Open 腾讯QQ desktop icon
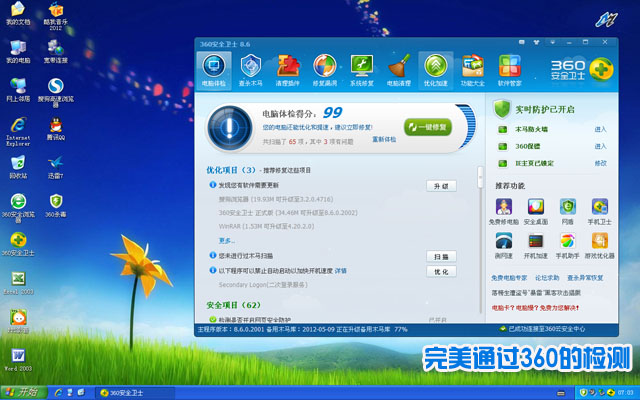This screenshot has height=400, width=640. click(56, 129)
